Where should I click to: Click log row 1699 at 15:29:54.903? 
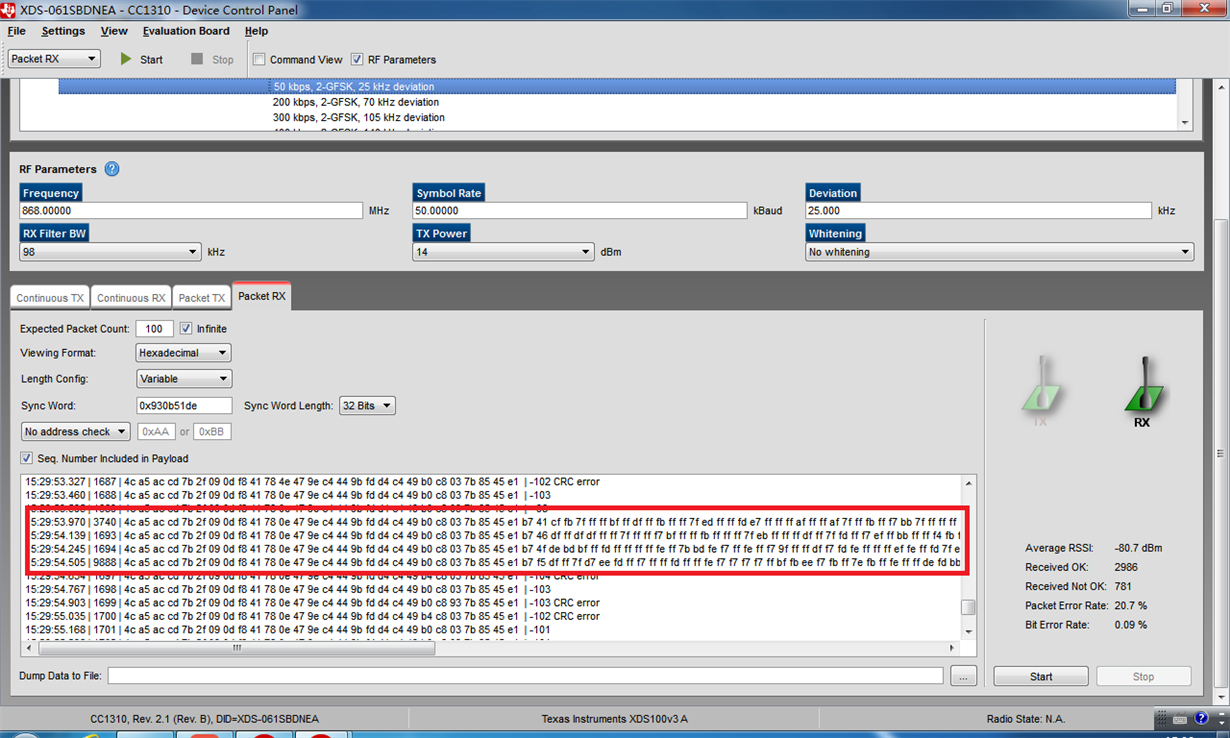pos(313,603)
